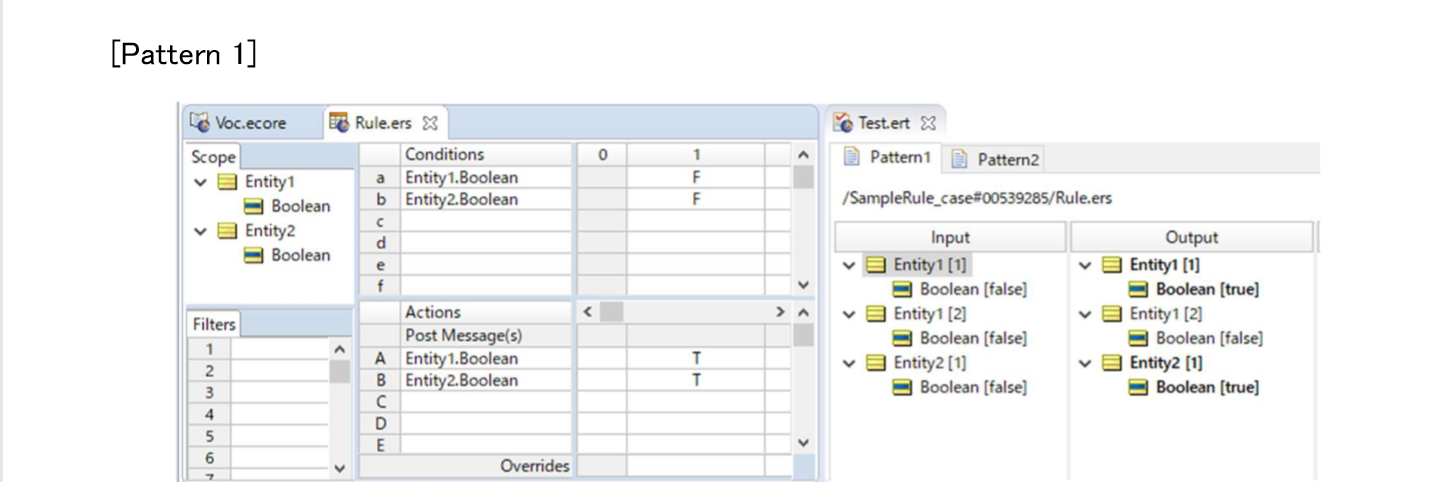
Task: Select the Rule.ers editor tab
Action: coord(381,123)
